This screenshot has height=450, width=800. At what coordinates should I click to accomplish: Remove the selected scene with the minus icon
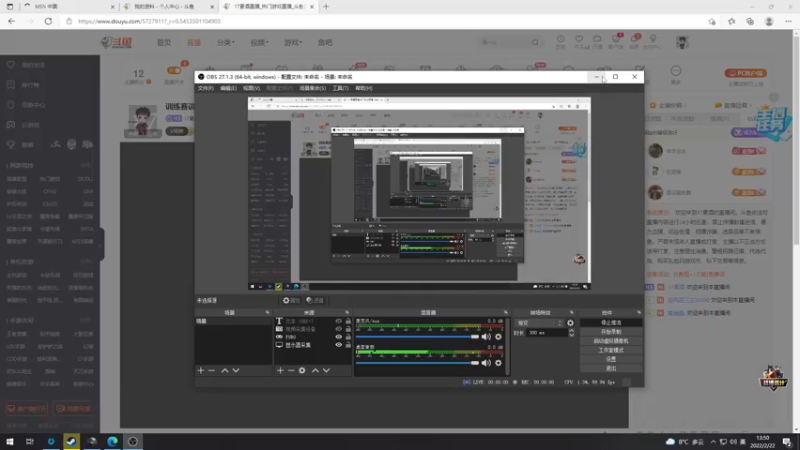click(212, 370)
